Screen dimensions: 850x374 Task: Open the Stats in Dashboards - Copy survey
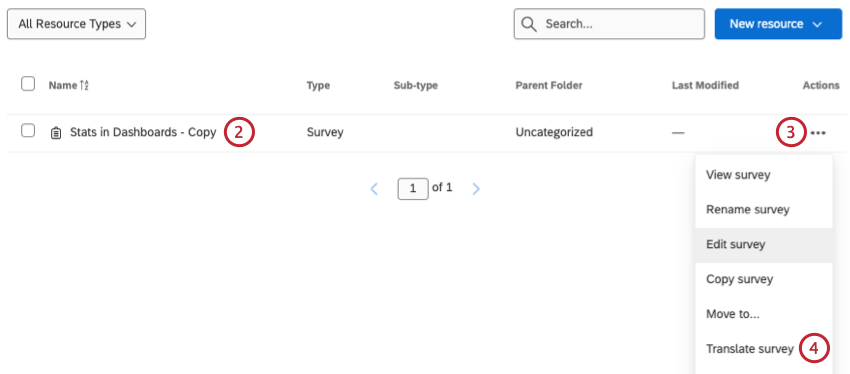coord(143,132)
